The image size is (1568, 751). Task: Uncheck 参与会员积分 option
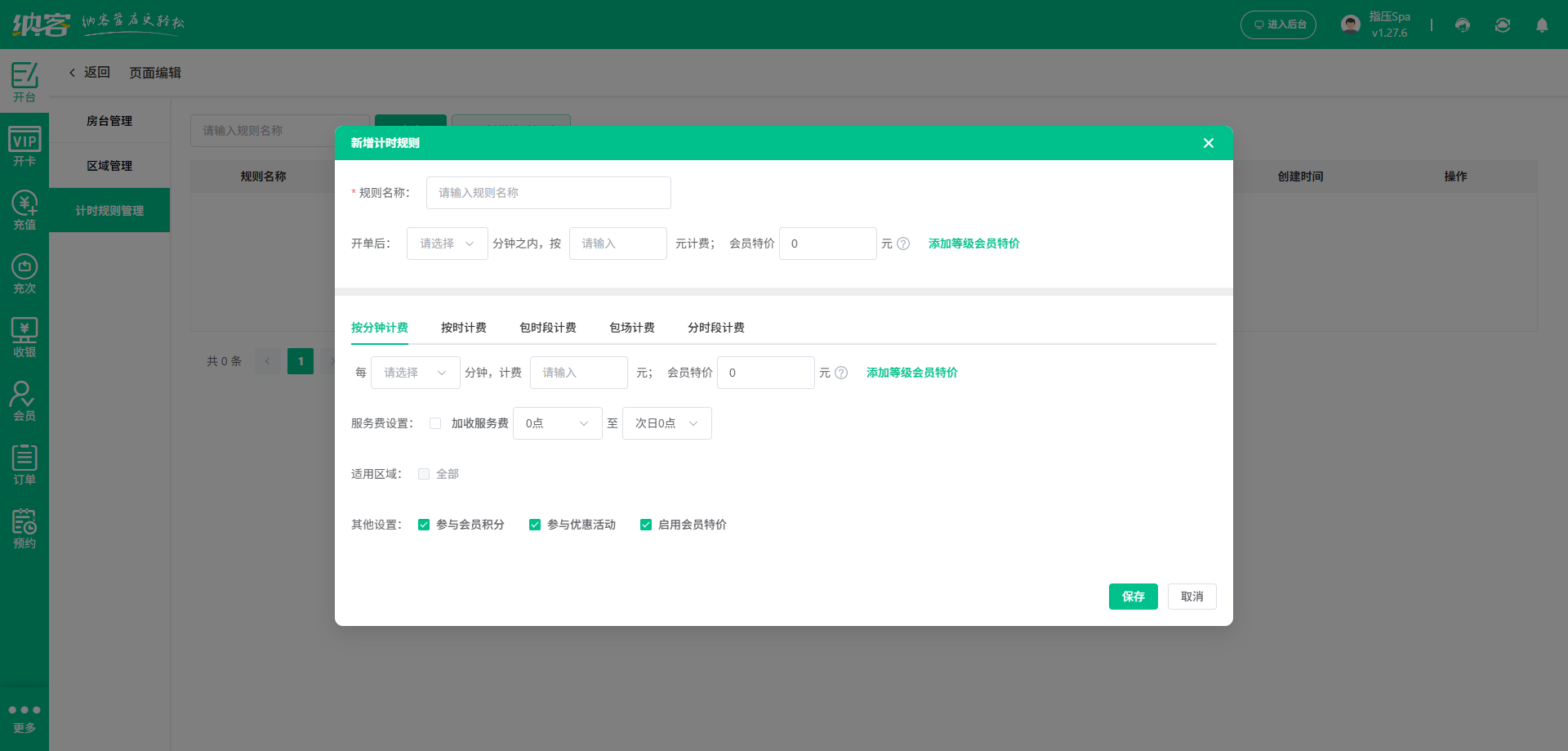pyautogui.click(x=424, y=525)
